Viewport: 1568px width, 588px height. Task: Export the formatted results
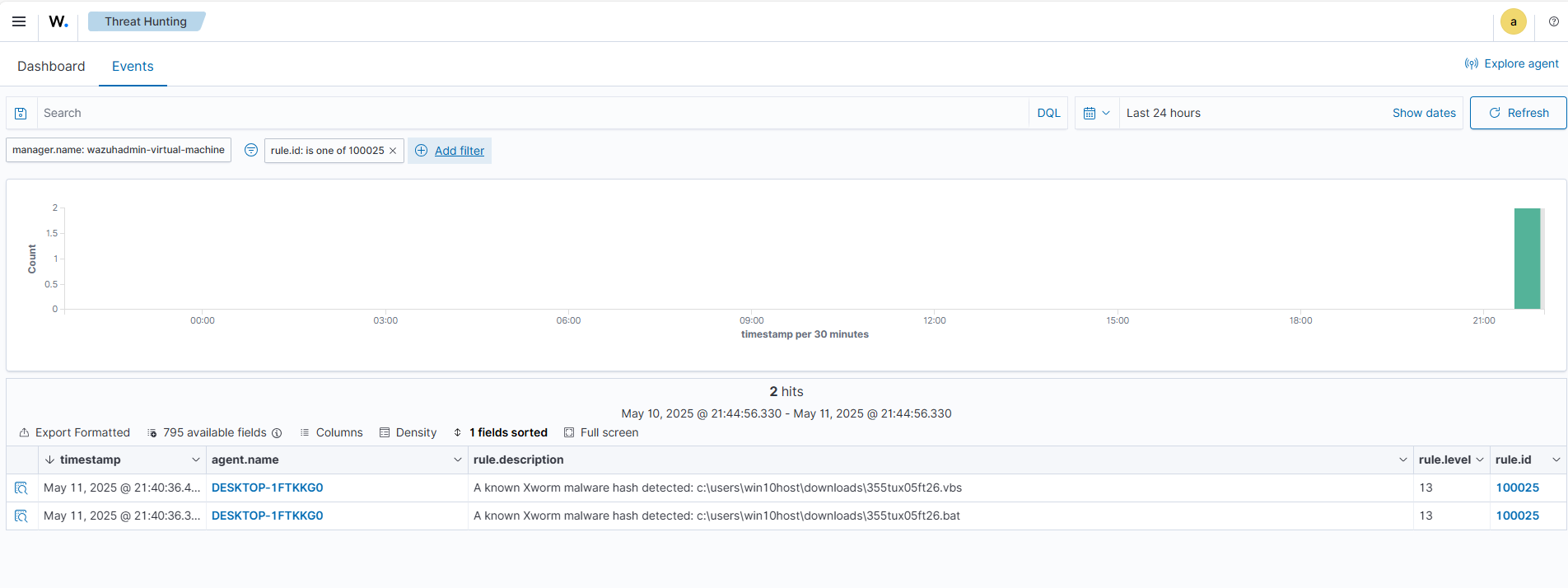click(74, 433)
